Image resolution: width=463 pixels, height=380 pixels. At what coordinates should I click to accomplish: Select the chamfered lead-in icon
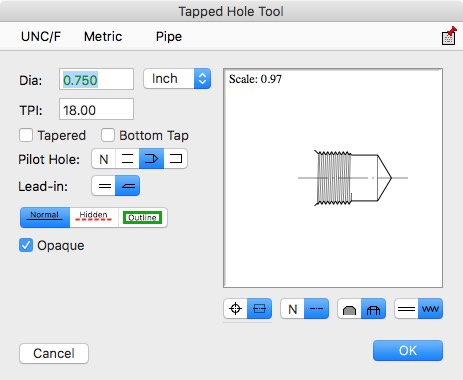tap(127, 186)
